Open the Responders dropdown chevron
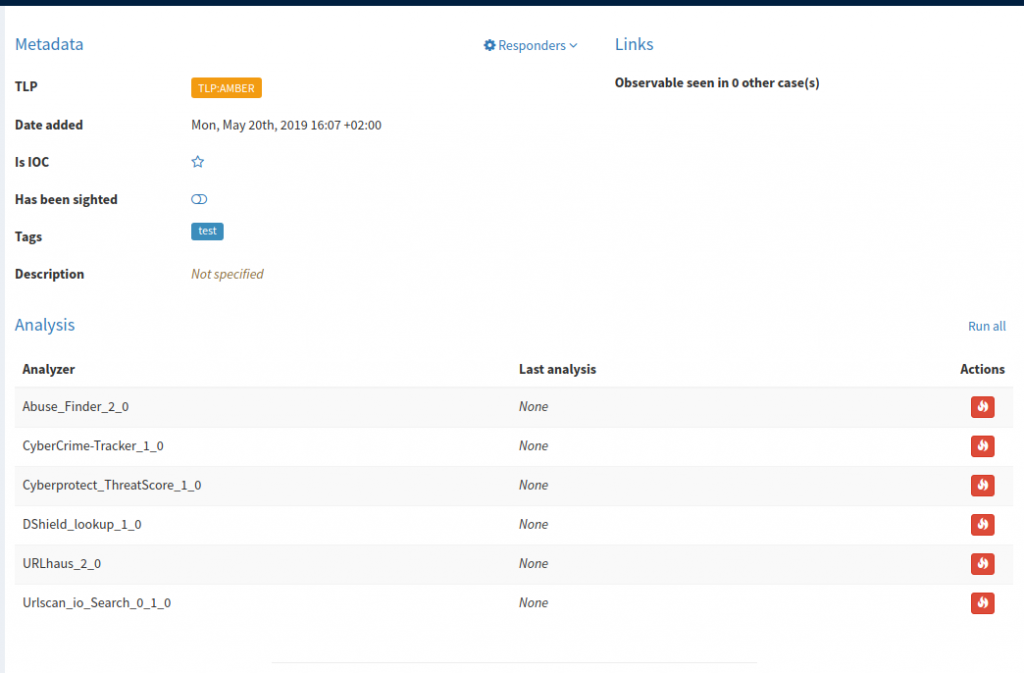This screenshot has height=673, width=1024. point(574,46)
